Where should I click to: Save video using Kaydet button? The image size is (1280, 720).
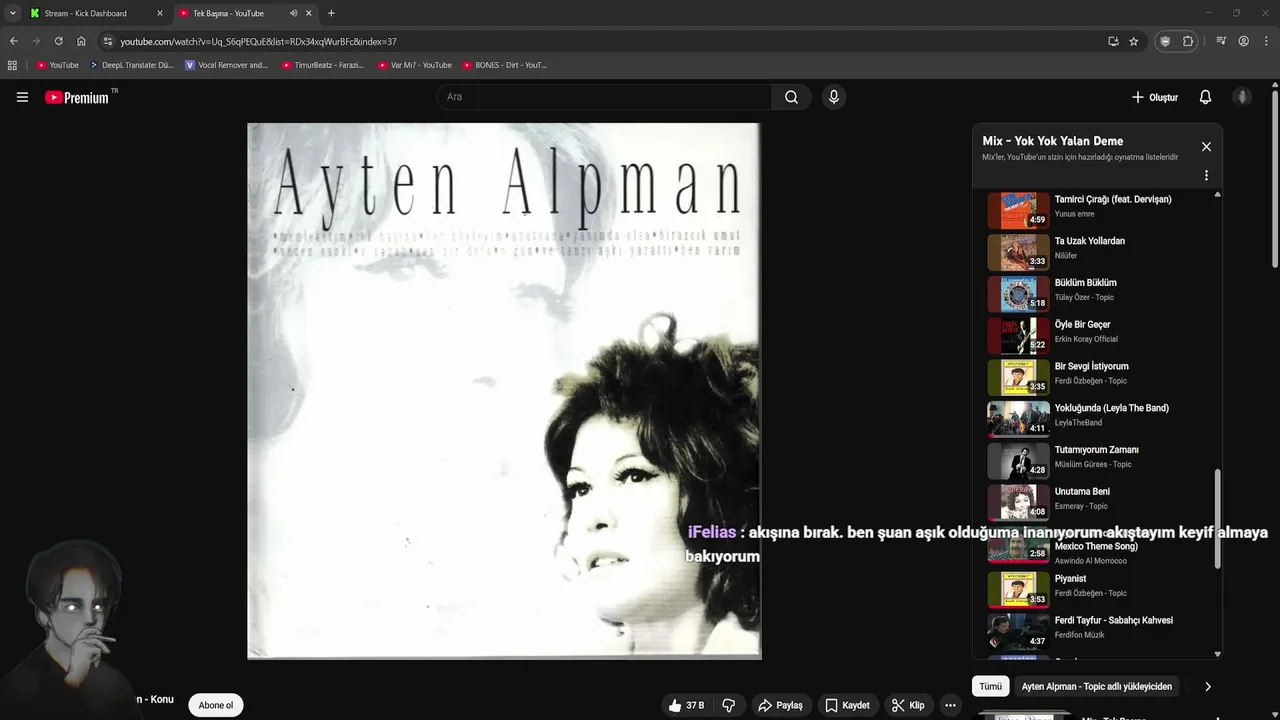[847, 705]
